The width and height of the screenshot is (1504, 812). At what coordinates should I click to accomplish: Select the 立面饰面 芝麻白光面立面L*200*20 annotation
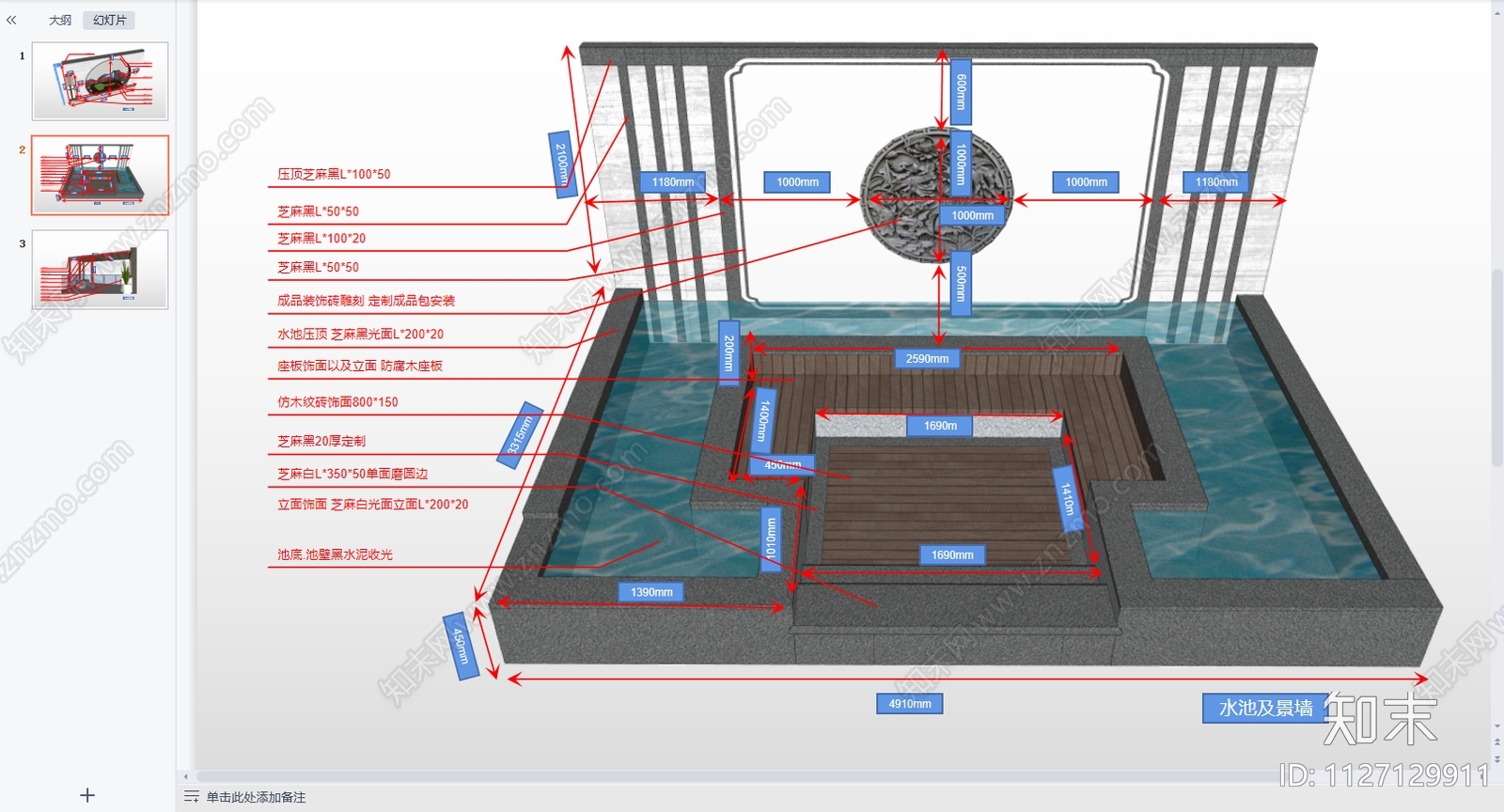coord(372,505)
